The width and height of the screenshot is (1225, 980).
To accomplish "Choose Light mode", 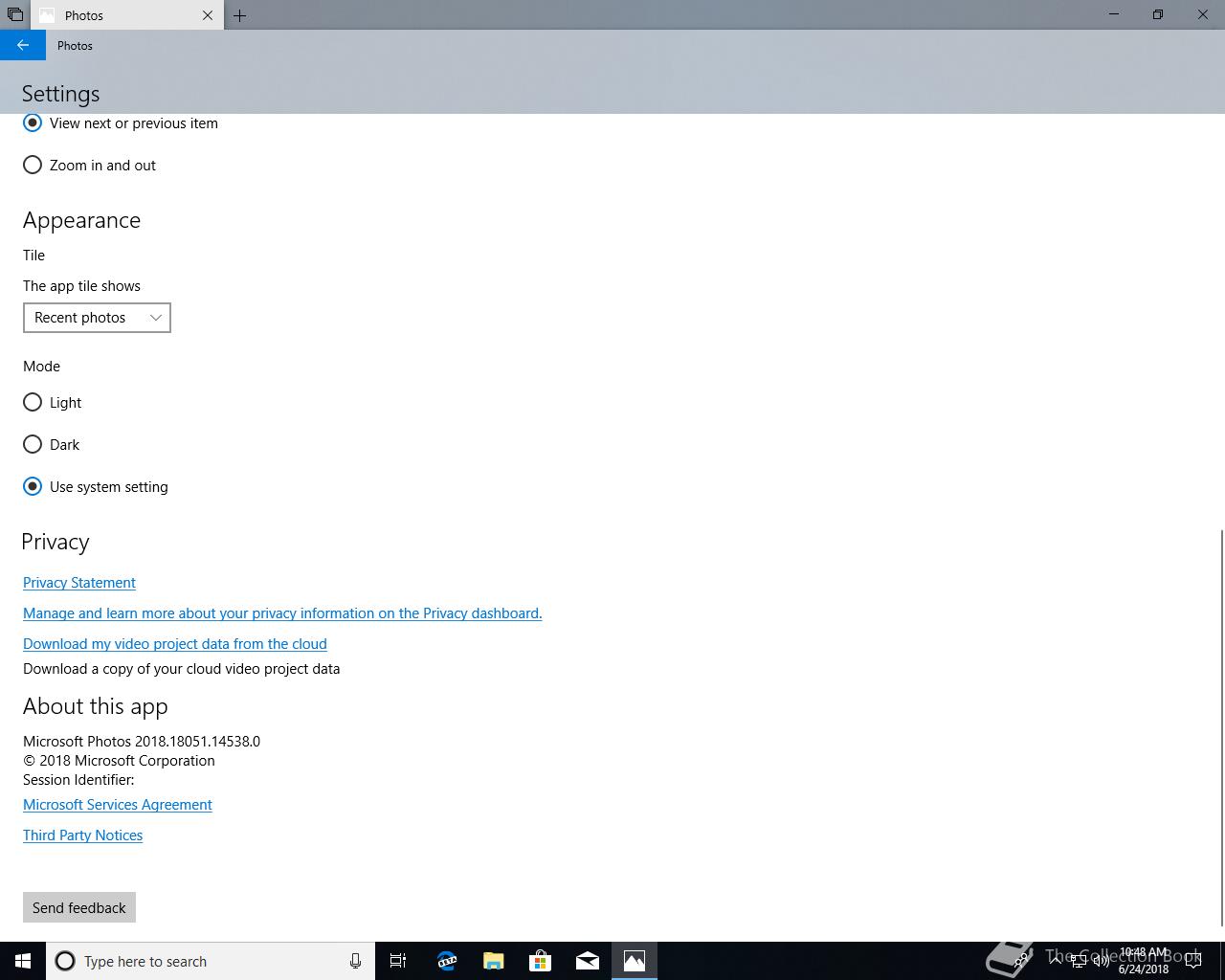I will point(53,402).
